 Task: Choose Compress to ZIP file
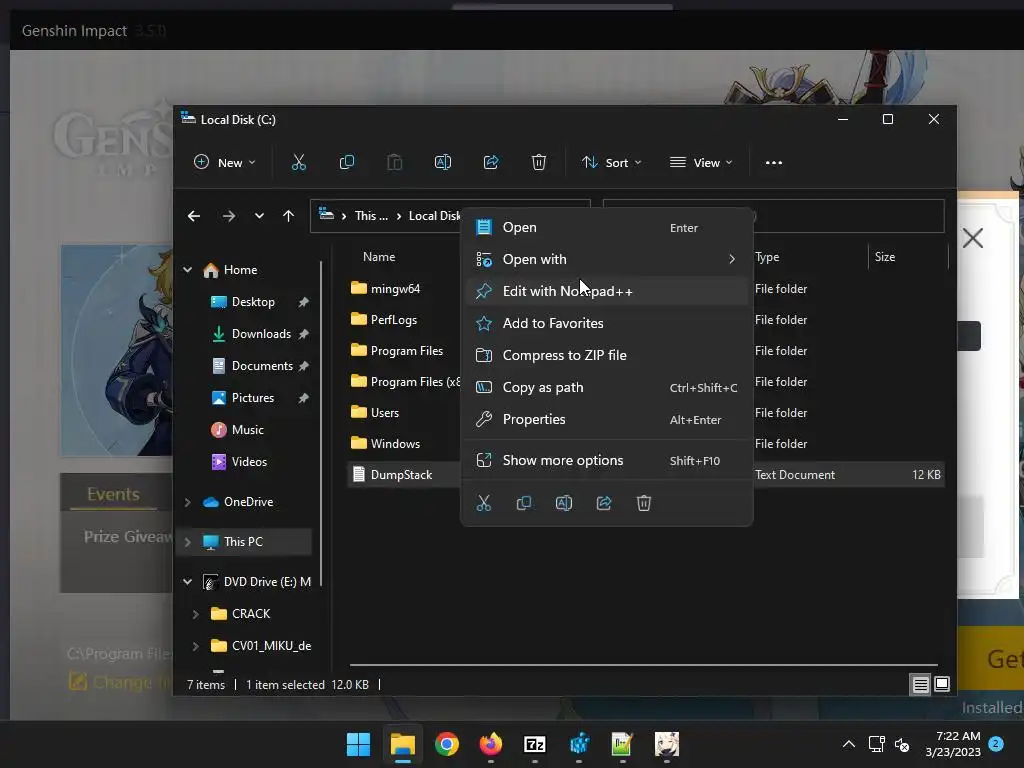607,355
